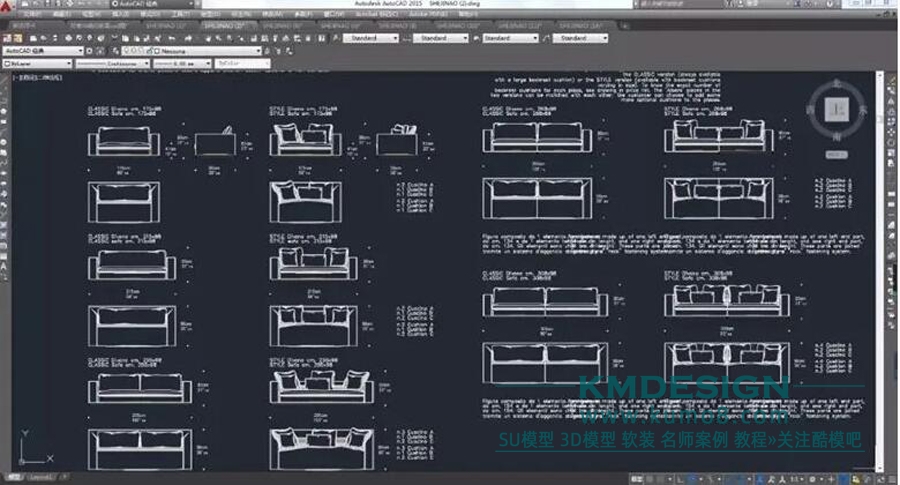
Task: Click the AutoCAD application logo menu
Action: [x=7, y=5]
